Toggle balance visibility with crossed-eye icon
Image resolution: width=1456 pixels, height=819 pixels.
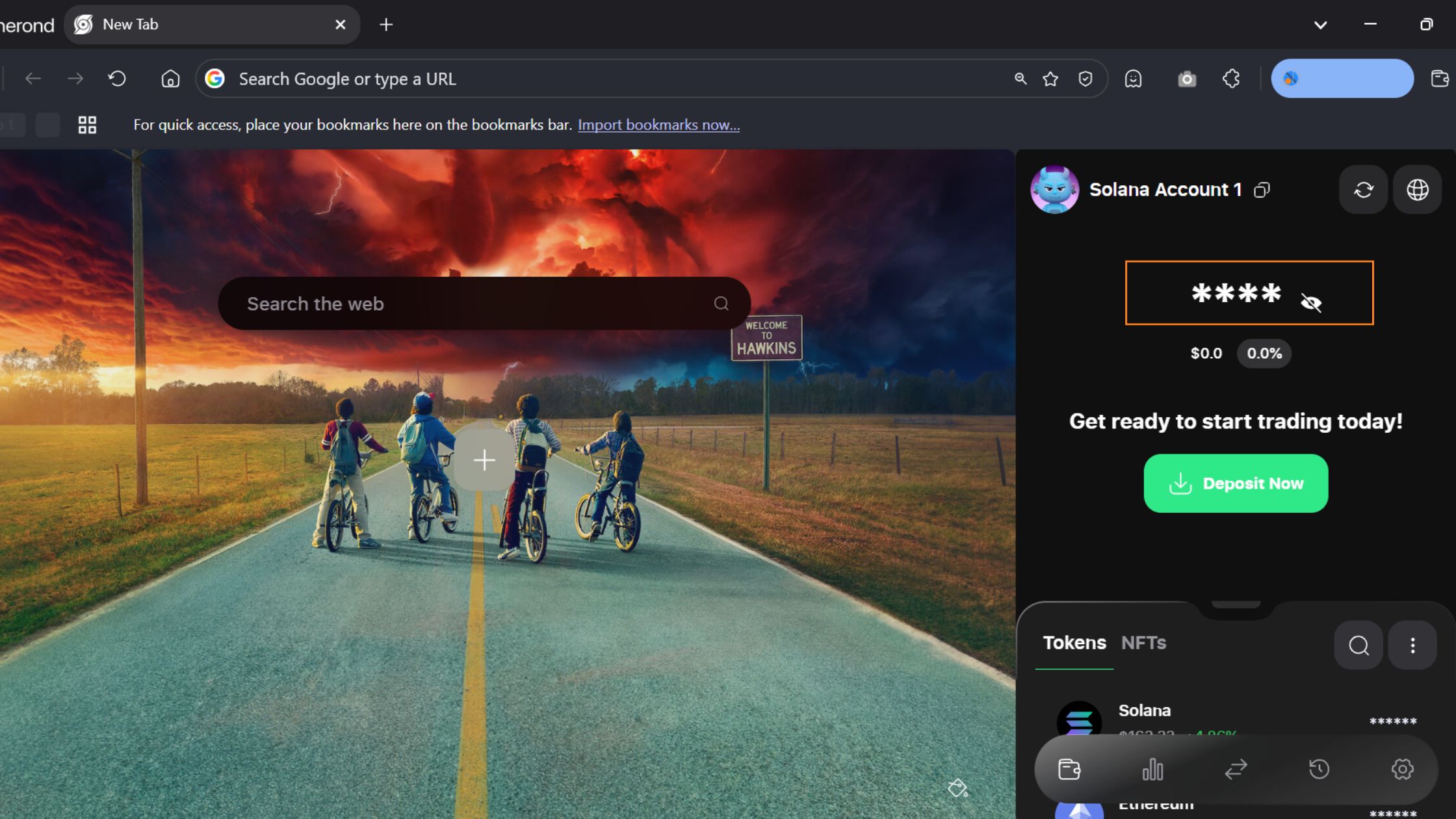[x=1310, y=302]
